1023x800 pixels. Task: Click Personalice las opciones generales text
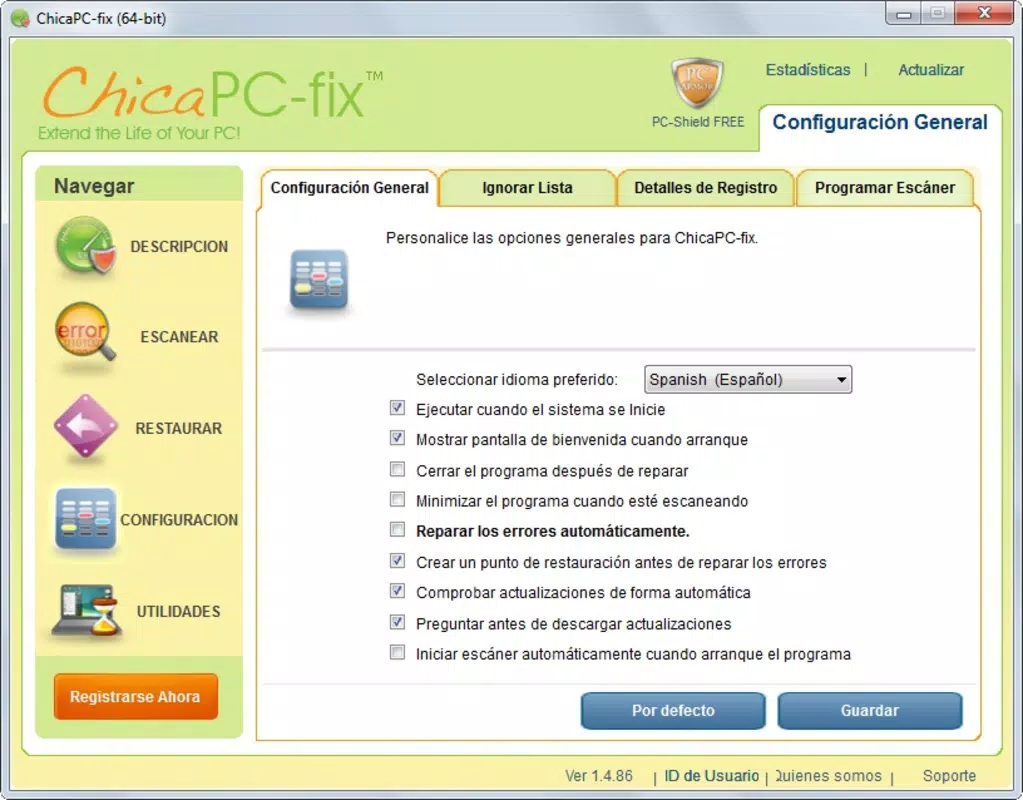pos(572,238)
